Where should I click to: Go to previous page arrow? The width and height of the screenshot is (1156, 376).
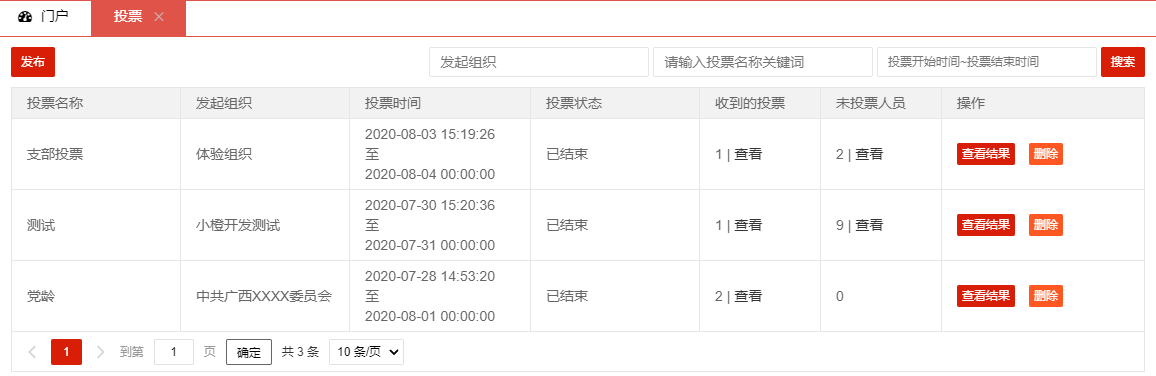click(32, 352)
